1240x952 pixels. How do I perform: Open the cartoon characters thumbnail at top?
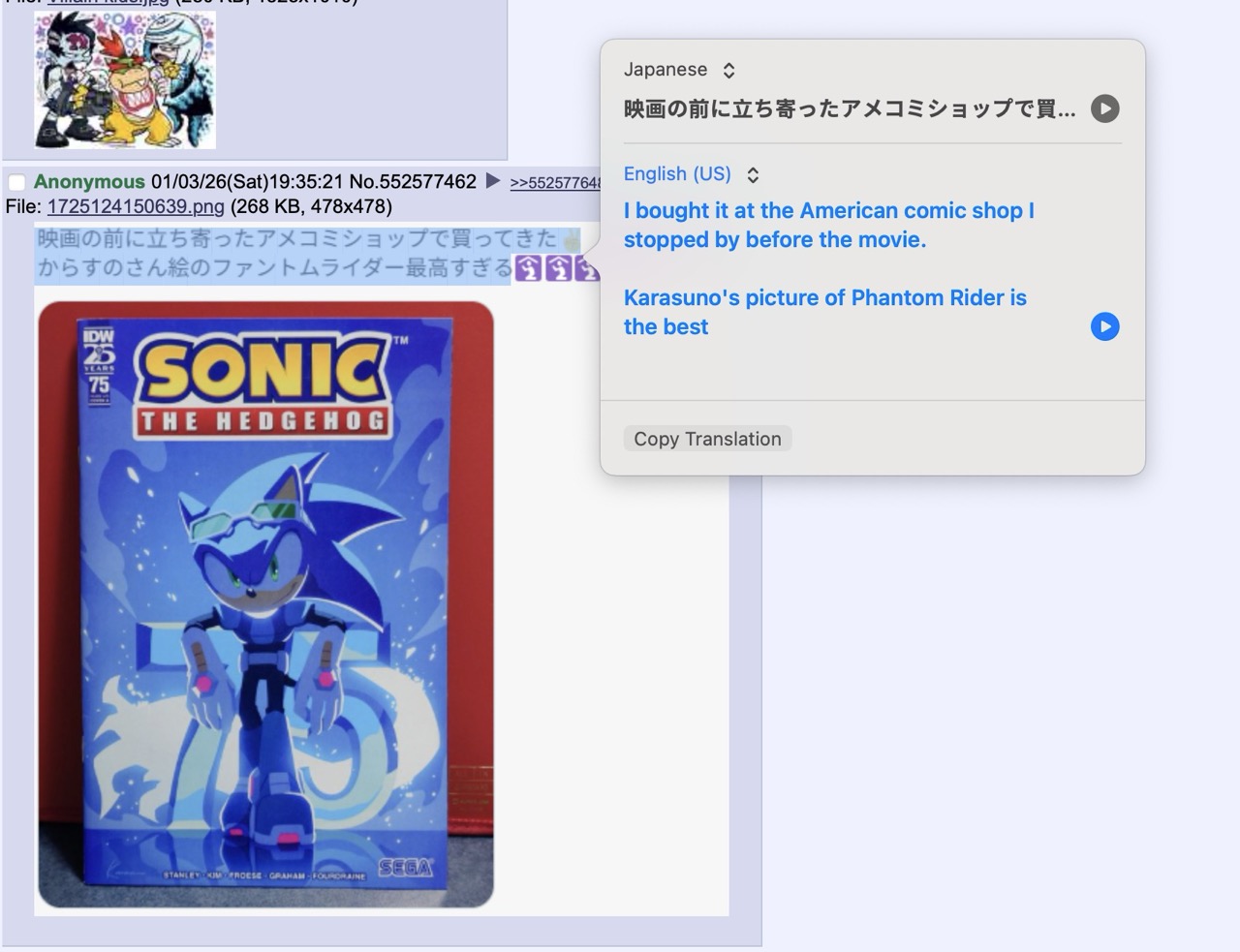click(x=125, y=78)
